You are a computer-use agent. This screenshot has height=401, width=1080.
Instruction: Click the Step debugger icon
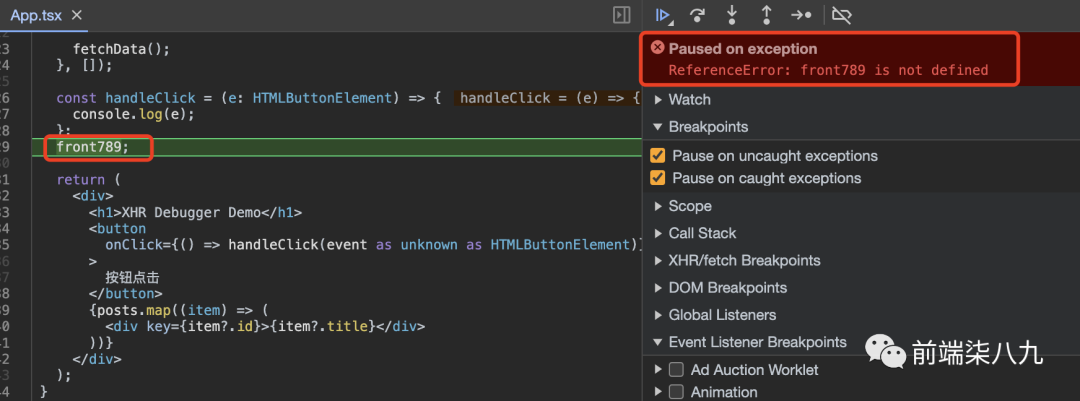pos(801,15)
